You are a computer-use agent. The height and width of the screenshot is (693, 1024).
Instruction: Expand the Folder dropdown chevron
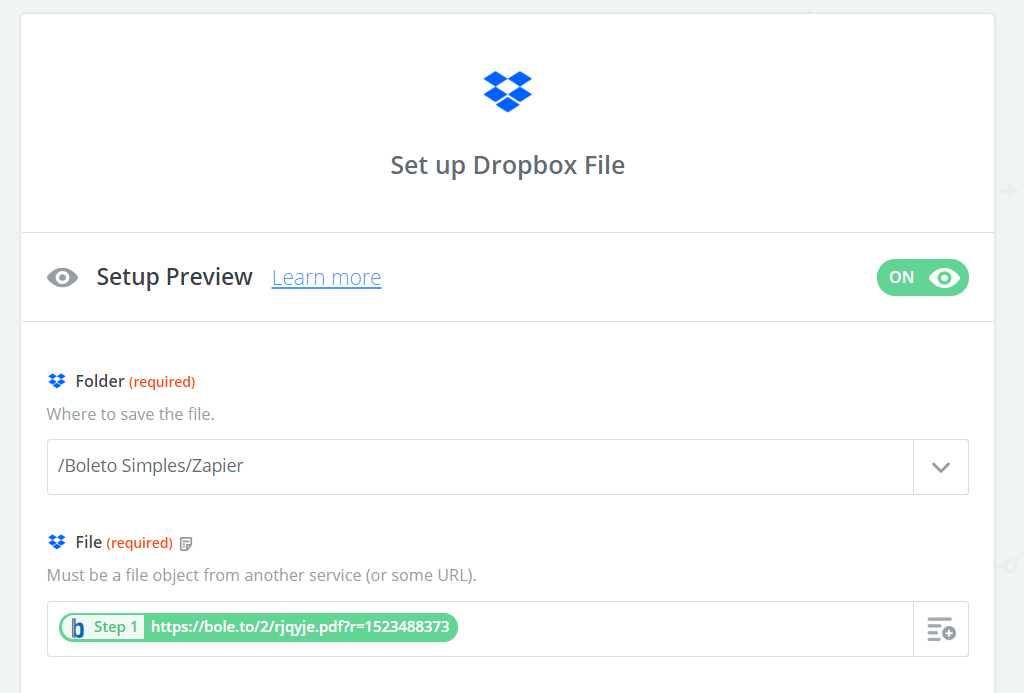click(x=940, y=467)
